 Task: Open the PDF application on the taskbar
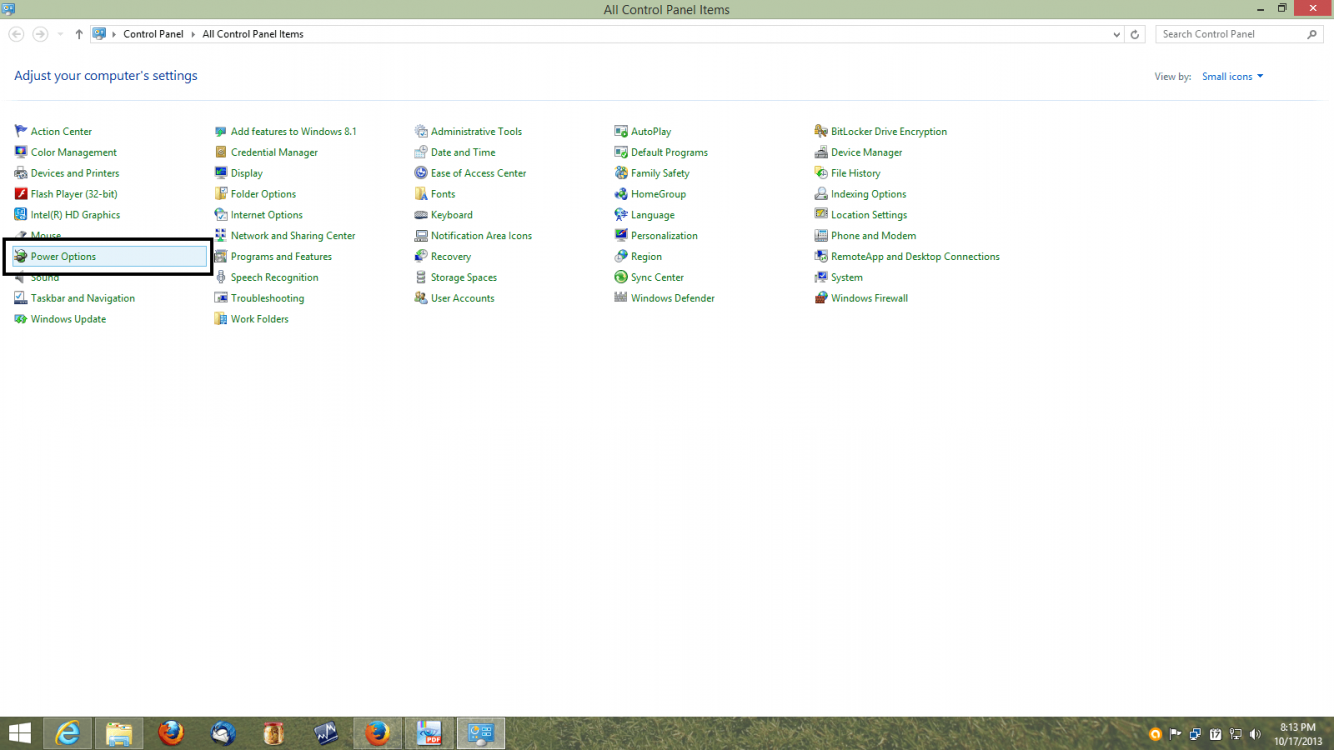pos(429,734)
